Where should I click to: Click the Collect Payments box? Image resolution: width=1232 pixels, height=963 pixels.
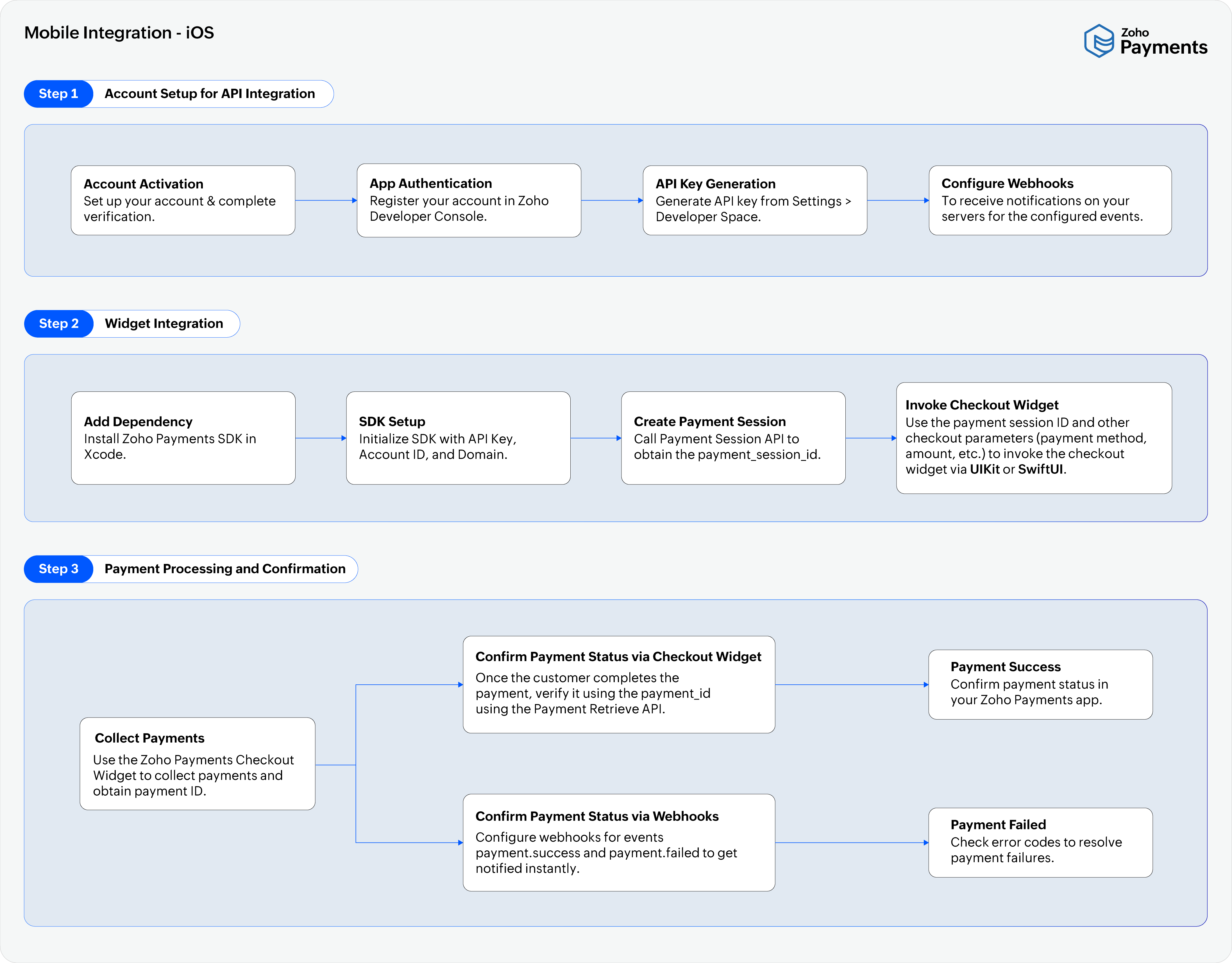[x=198, y=764]
